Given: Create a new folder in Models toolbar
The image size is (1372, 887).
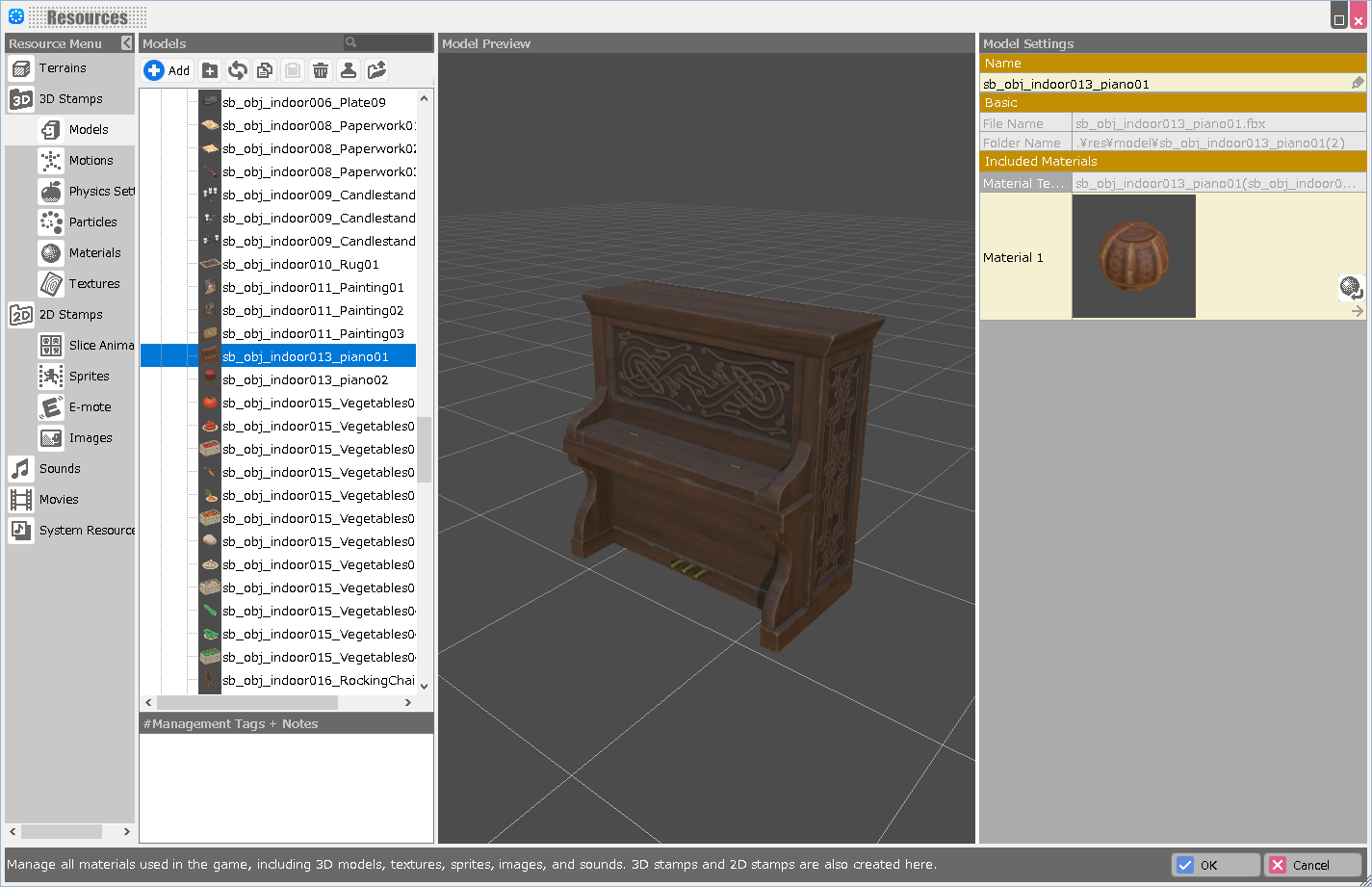Looking at the screenshot, I should [x=210, y=70].
